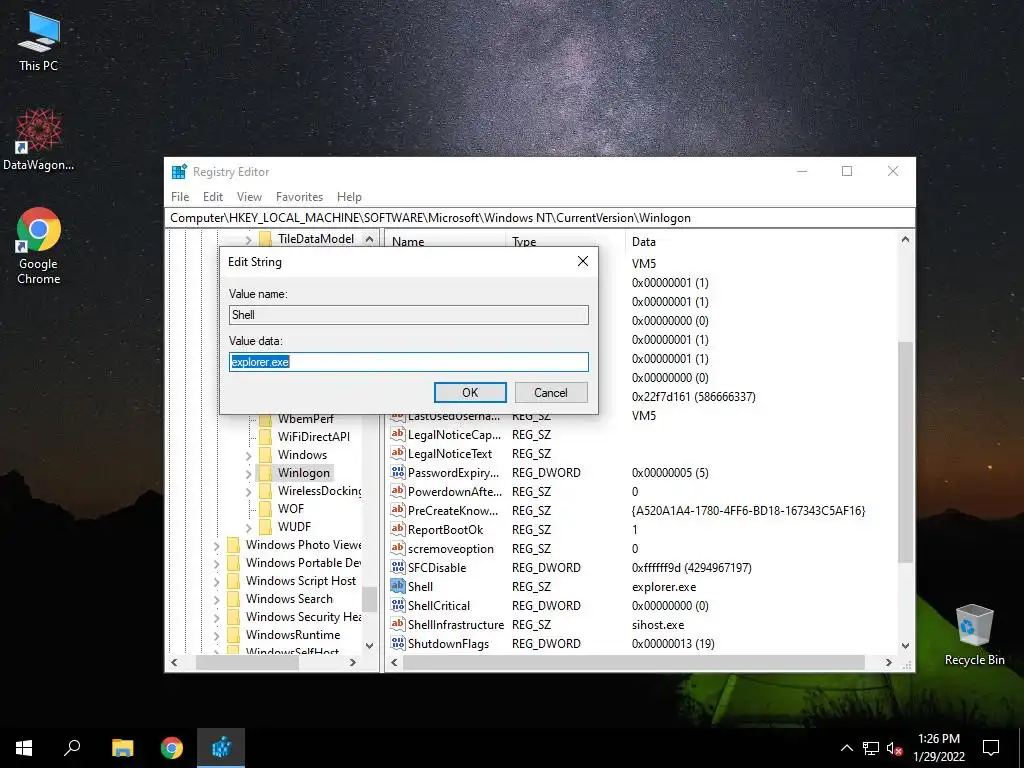This screenshot has width=1024, height=768.
Task: Open the Google Chrome desktop shortcut
Action: click(x=39, y=246)
